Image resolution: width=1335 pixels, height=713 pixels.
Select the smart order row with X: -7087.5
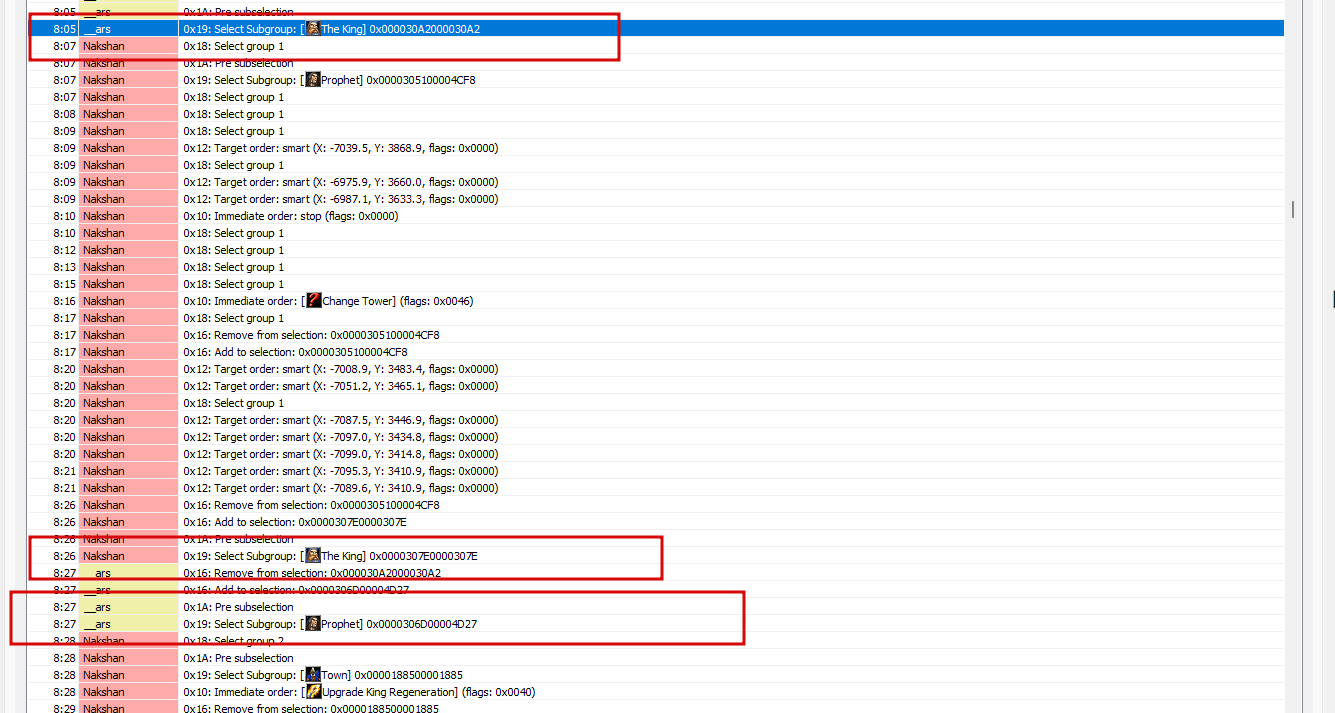point(656,420)
